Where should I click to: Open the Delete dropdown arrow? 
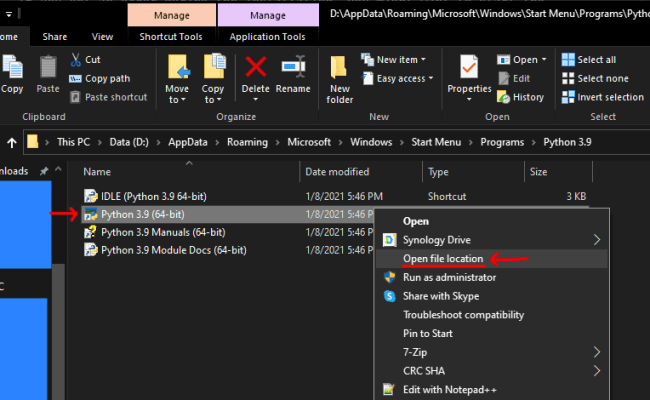click(255, 99)
